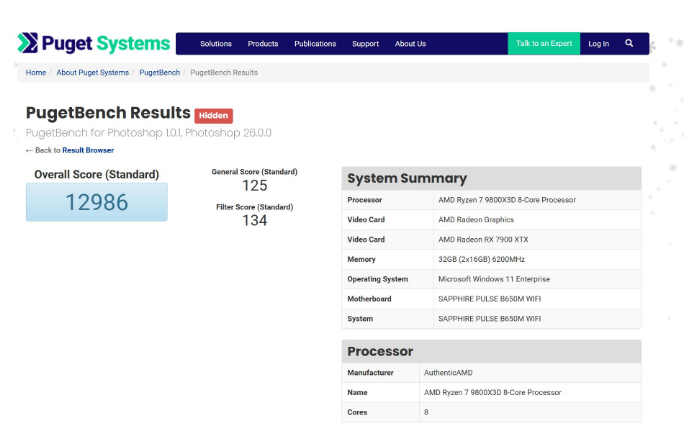Select Support in the navigation bar
The width and height of the screenshot is (684, 443).
[x=365, y=44]
